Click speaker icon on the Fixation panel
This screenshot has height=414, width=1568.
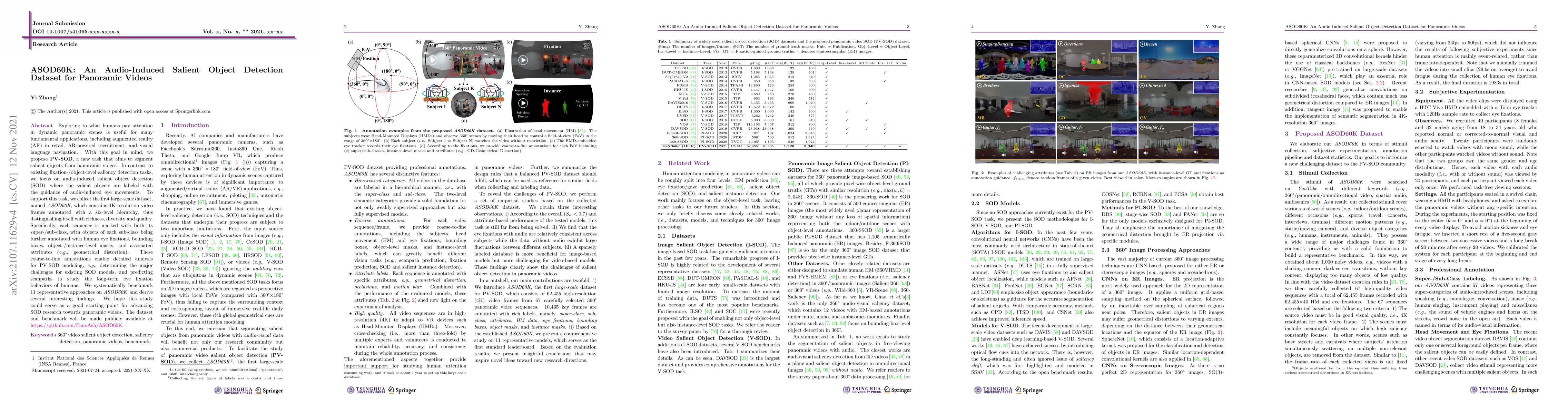(x=586, y=46)
